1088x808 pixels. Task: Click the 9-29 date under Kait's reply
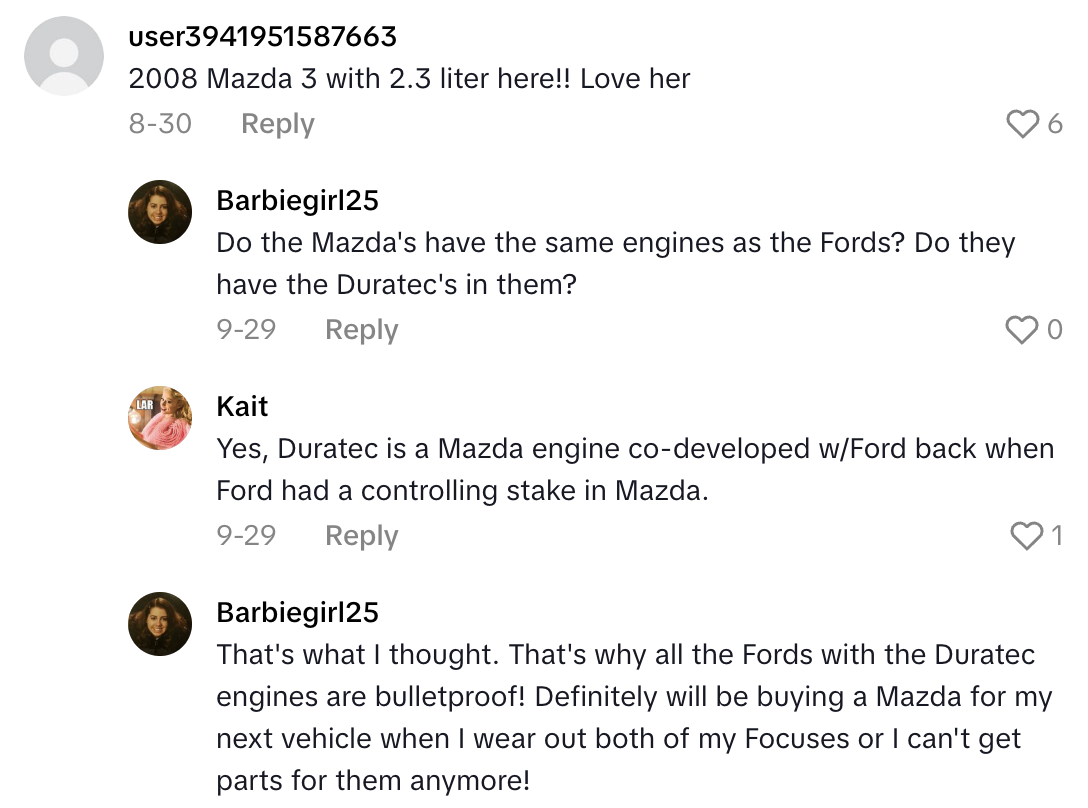click(x=246, y=536)
